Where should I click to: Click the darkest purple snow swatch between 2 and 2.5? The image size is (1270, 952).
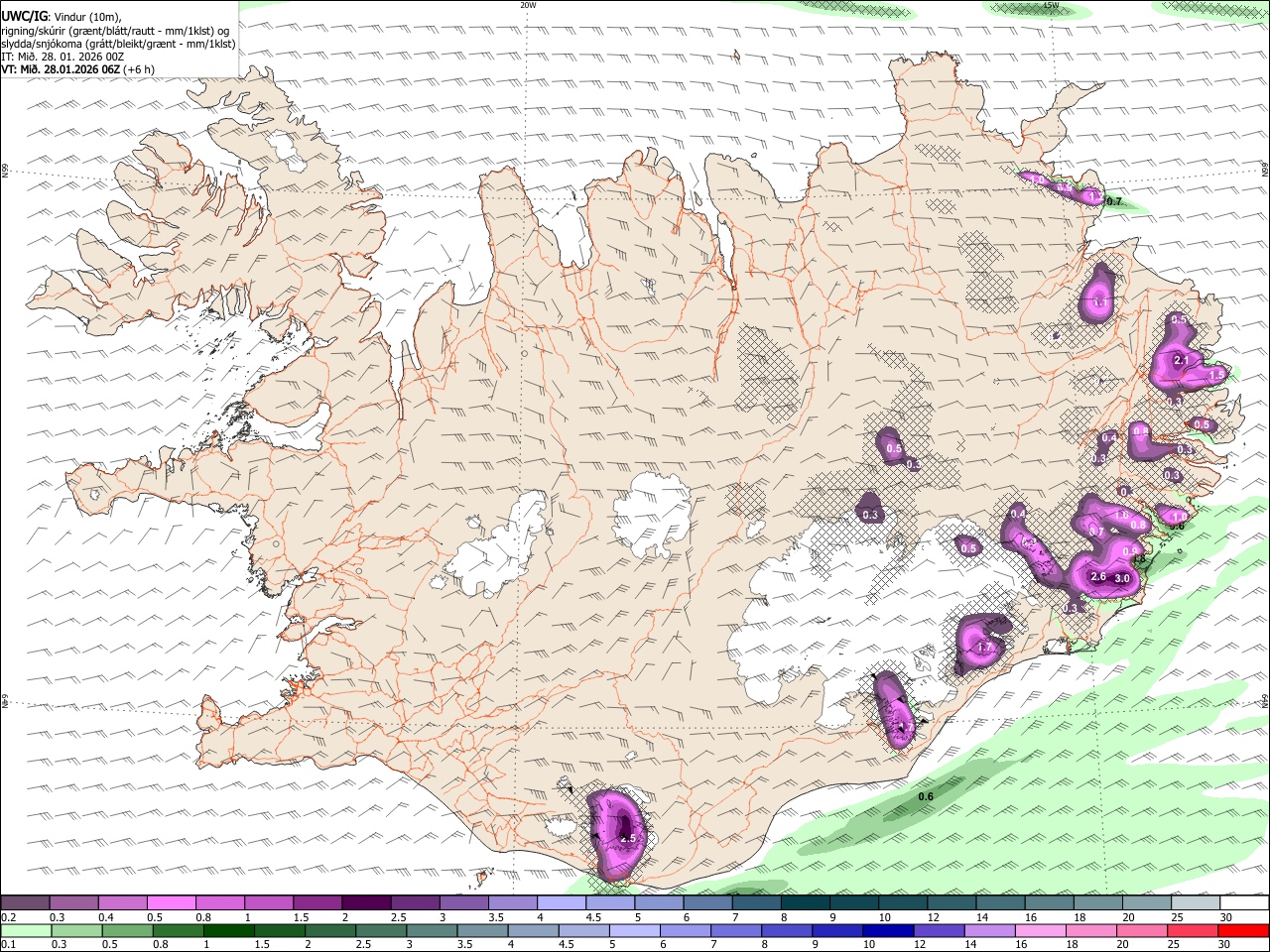365,902
